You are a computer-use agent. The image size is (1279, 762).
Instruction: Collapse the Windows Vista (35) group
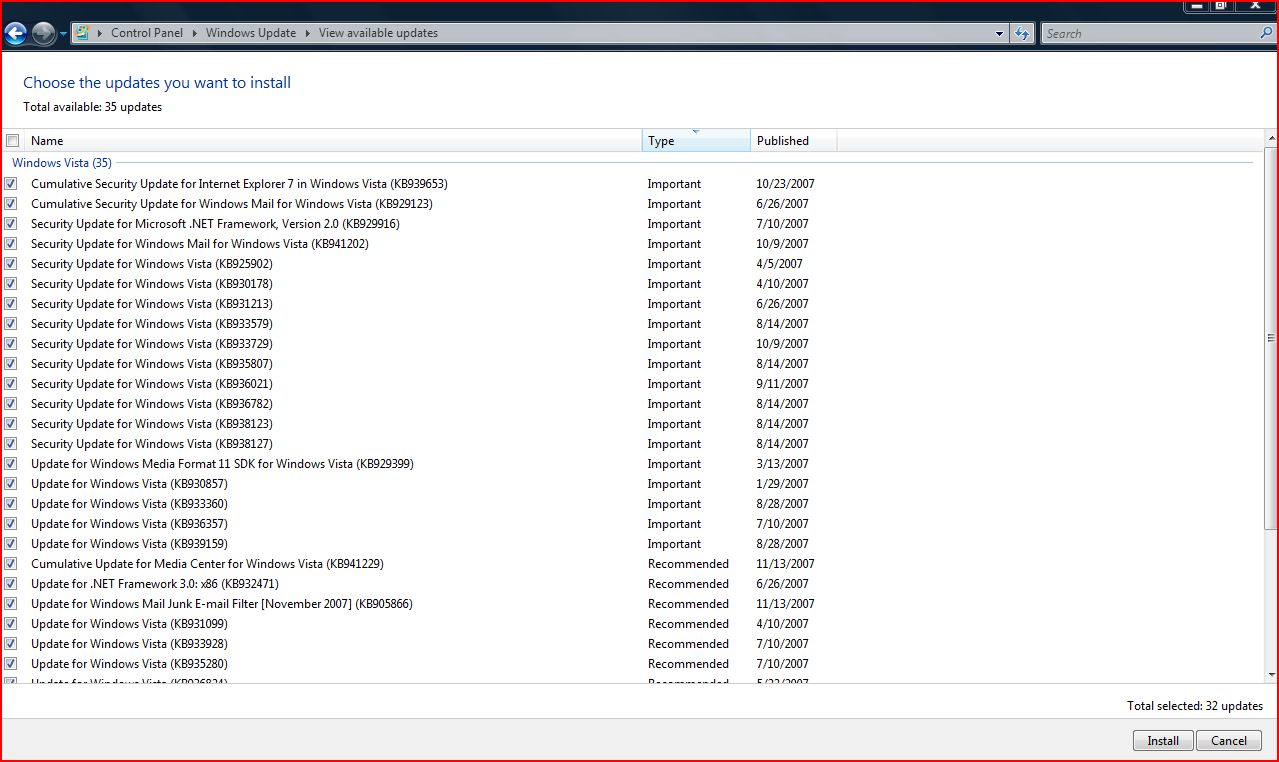click(62, 163)
